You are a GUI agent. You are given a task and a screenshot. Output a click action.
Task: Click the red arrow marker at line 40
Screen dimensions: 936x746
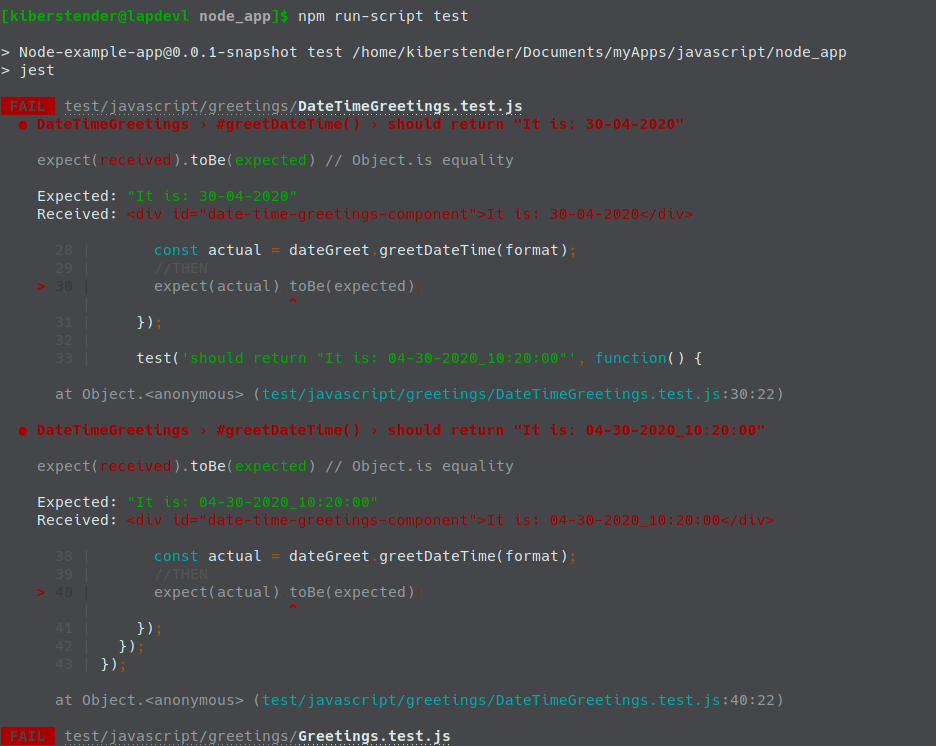(41, 592)
